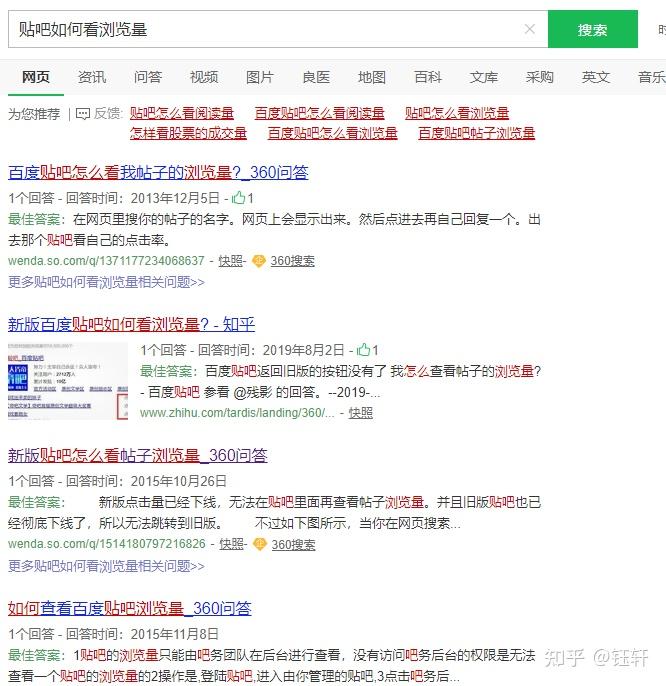Click 360搜索 badge icon under third result
Viewport: 666px width, 686px height.
click(x=260, y=545)
